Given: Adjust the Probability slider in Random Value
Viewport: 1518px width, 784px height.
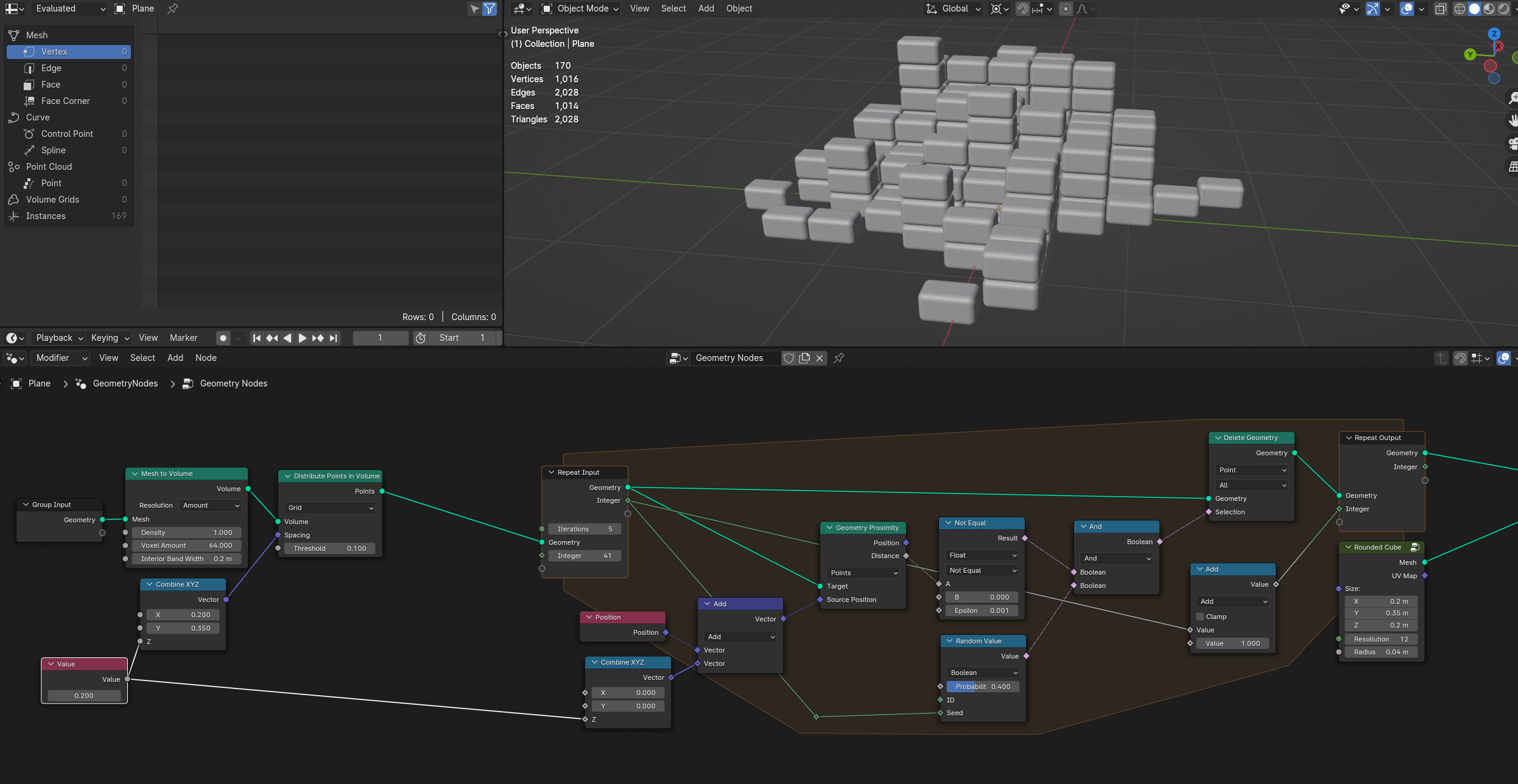Looking at the screenshot, I should pyautogui.click(x=983, y=687).
